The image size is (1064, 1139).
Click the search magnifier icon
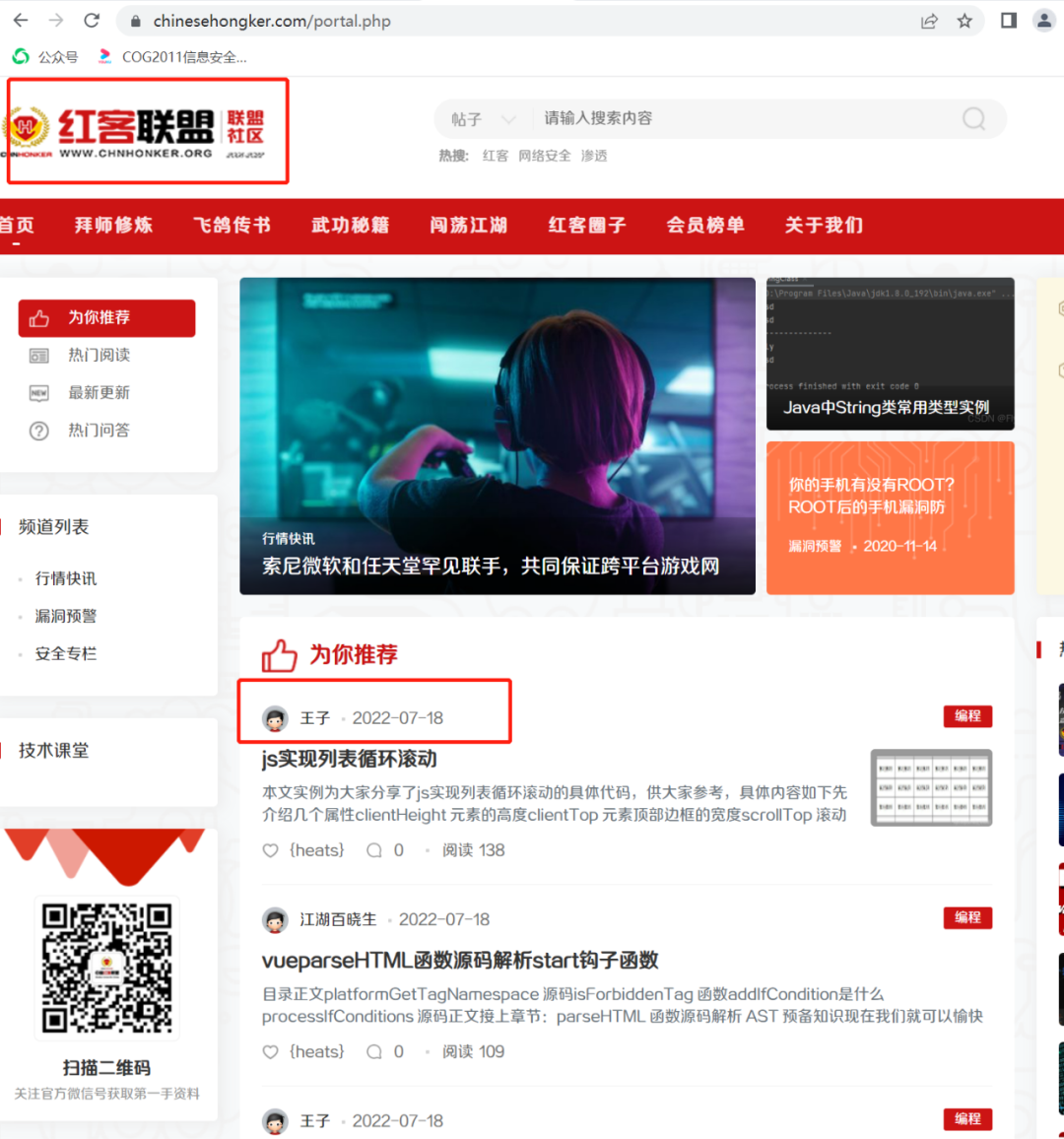click(x=973, y=119)
